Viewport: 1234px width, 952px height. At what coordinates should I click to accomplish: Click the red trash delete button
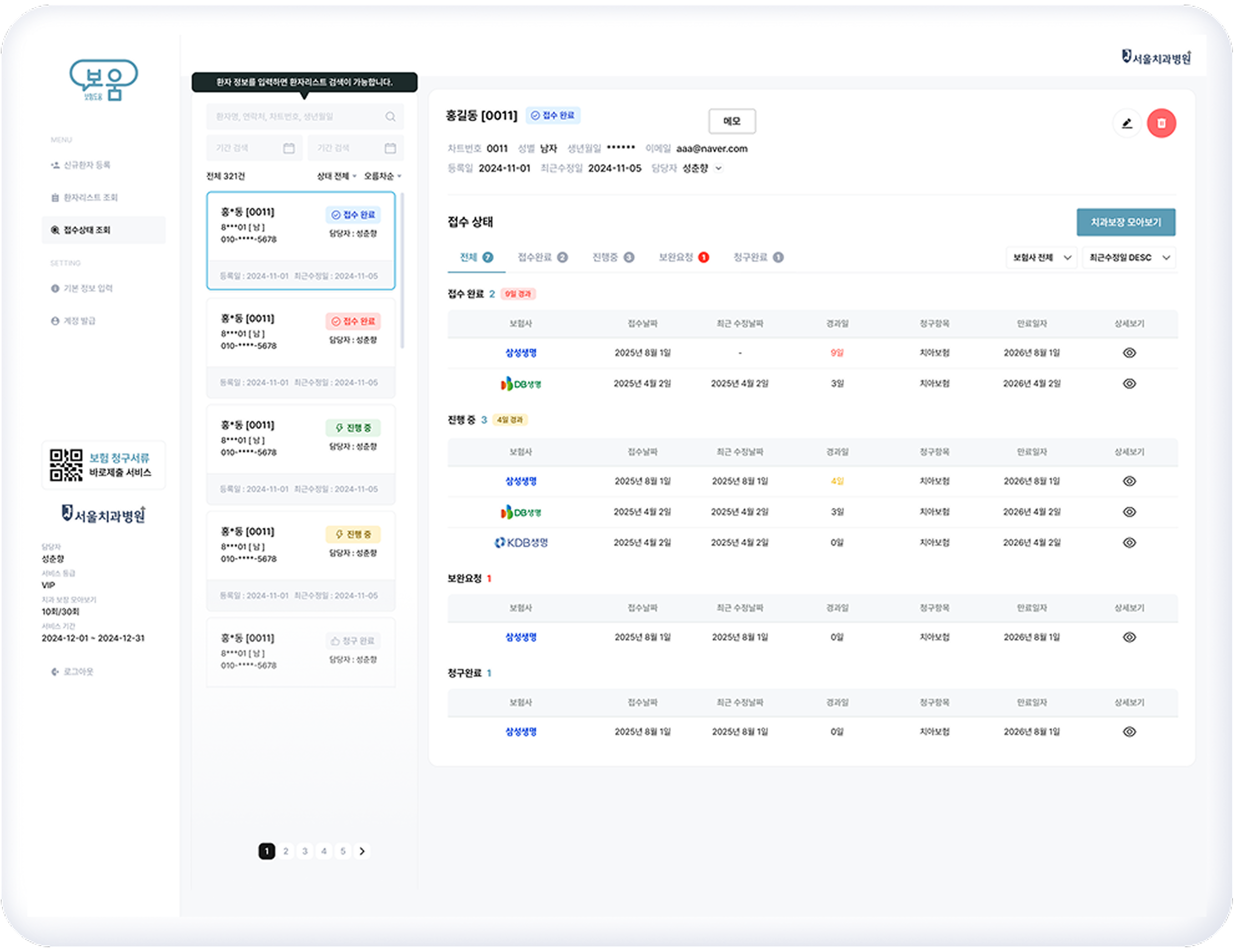coord(1161,123)
